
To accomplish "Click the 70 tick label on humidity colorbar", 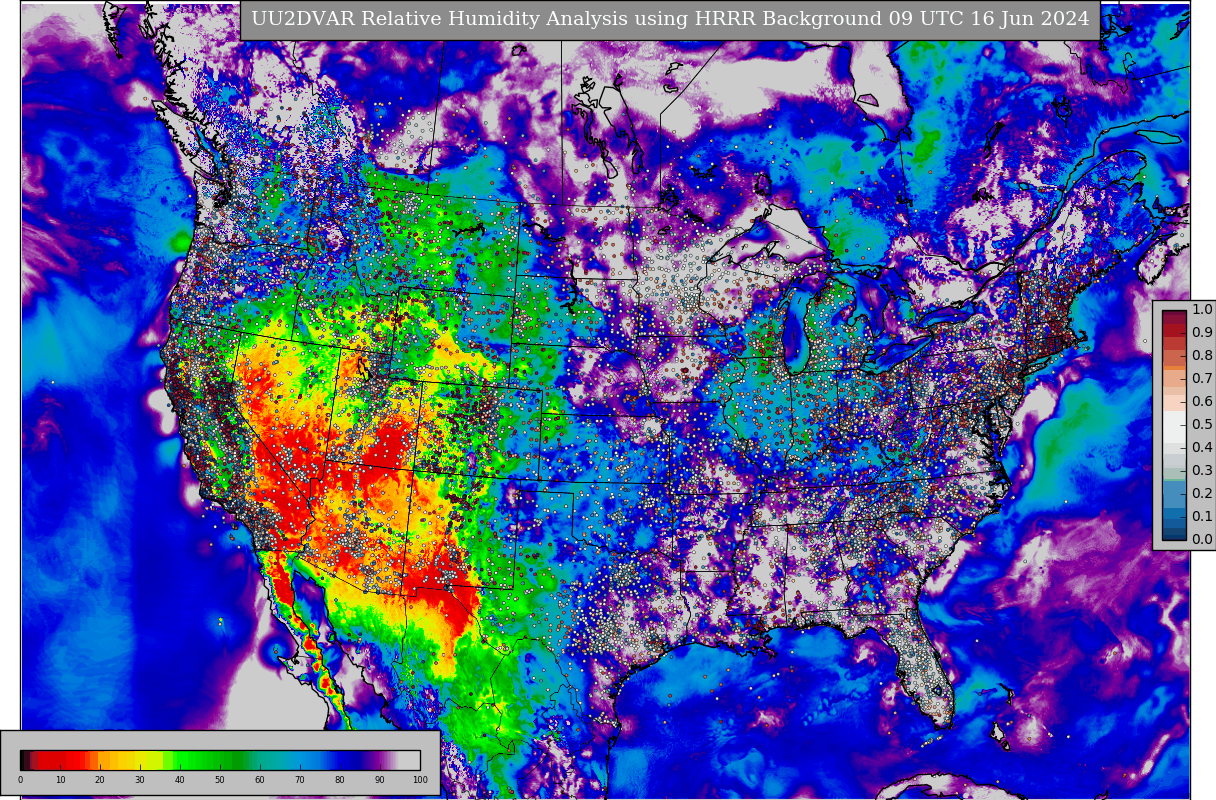I will [300, 779].
